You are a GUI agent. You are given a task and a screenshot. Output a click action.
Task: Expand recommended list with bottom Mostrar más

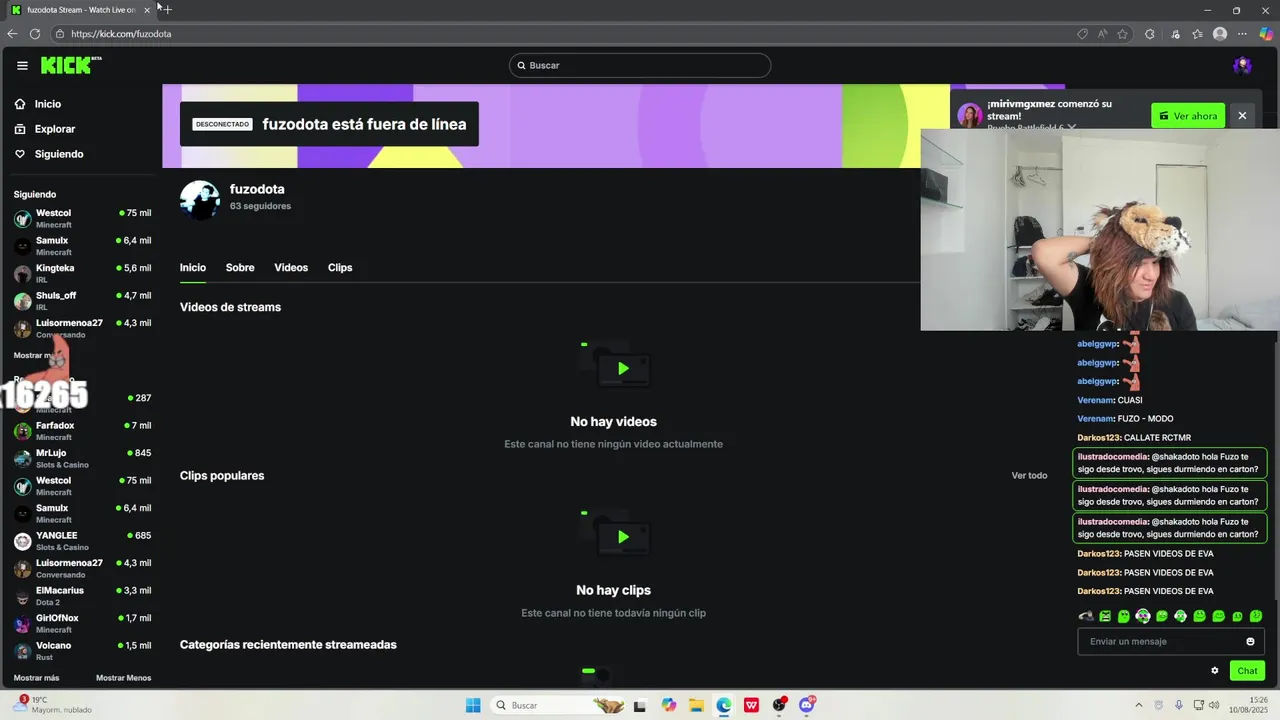[36, 678]
